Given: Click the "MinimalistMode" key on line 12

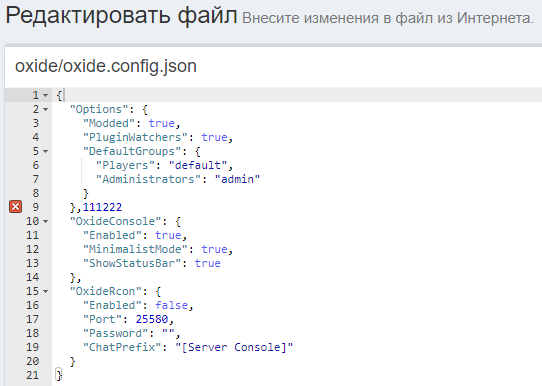Looking at the screenshot, I should click(x=135, y=249).
